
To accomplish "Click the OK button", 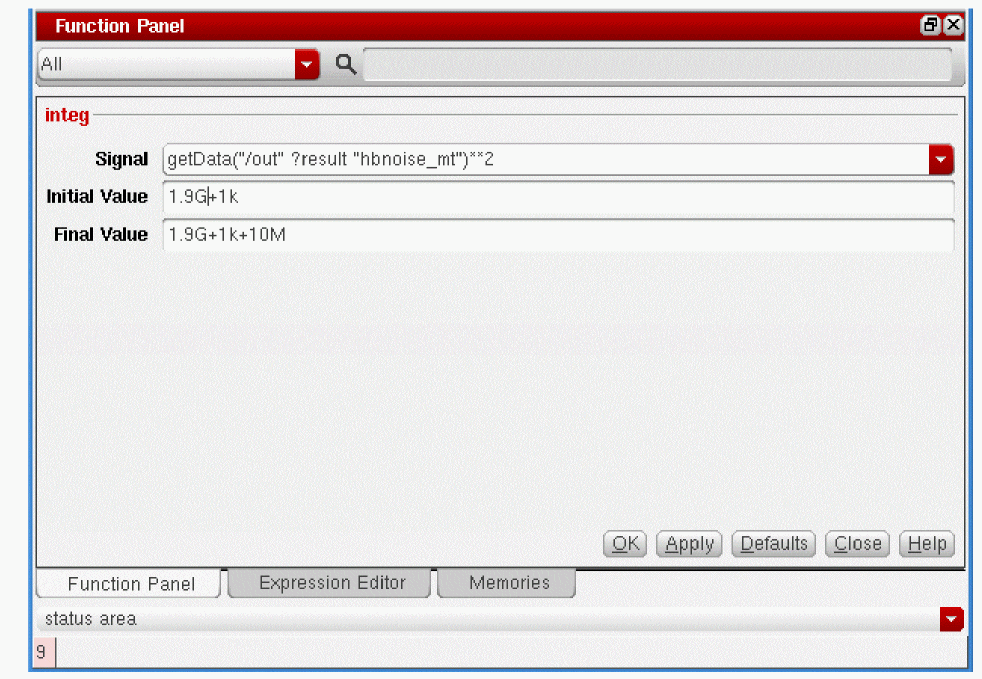I will tap(625, 544).
